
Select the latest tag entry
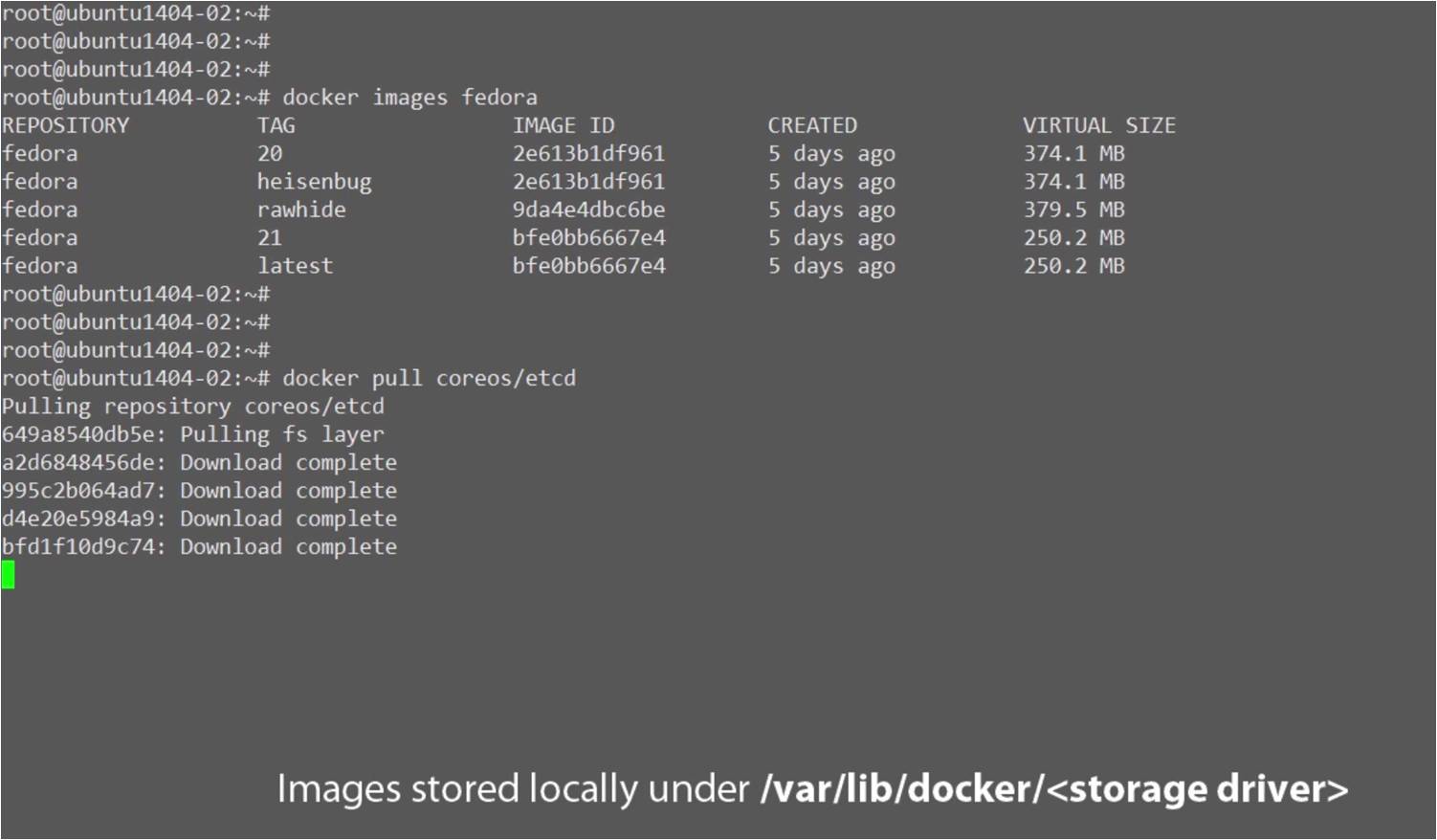(x=295, y=266)
